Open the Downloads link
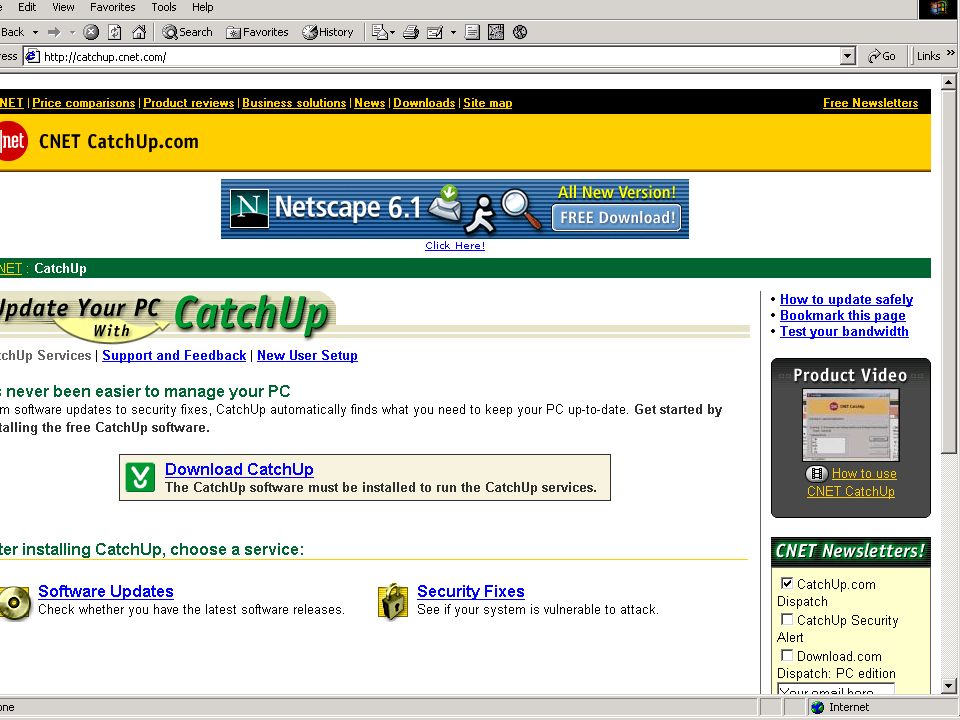The width and height of the screenshot is (960, 720). pyautogui.click(x=424, y=103)
